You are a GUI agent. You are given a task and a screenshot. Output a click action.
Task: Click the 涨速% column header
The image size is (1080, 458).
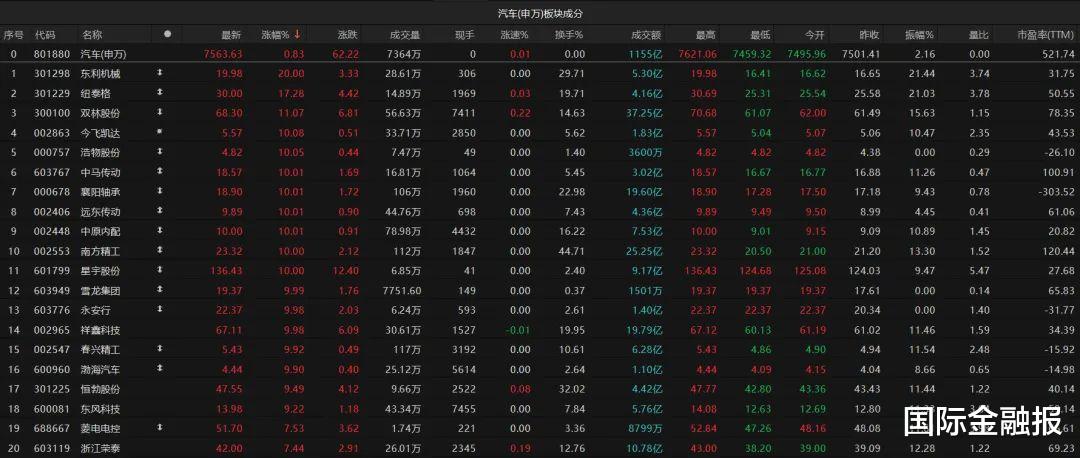[x=515, y=34]
